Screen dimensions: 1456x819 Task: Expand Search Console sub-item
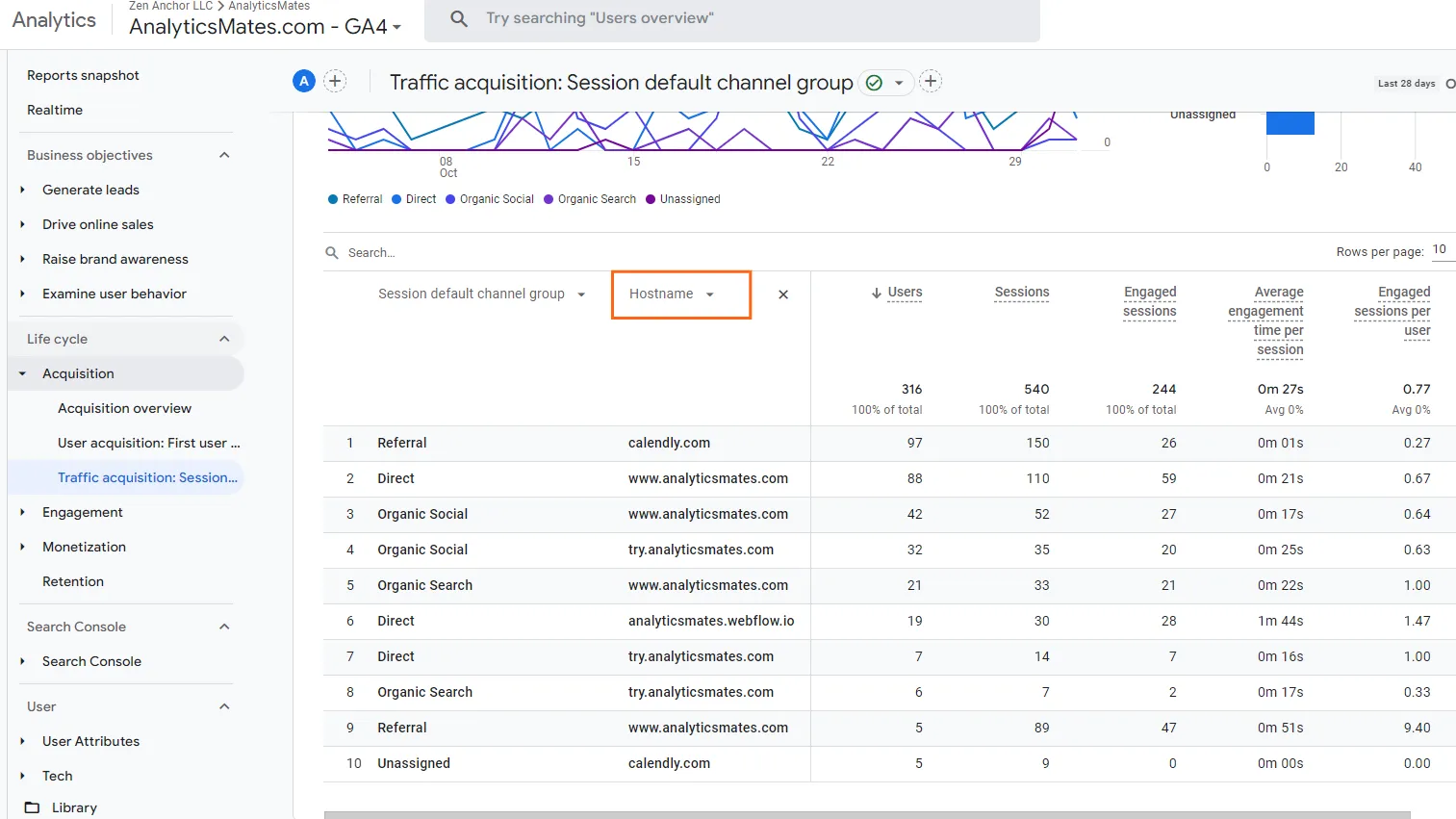[x=22, y=661]
